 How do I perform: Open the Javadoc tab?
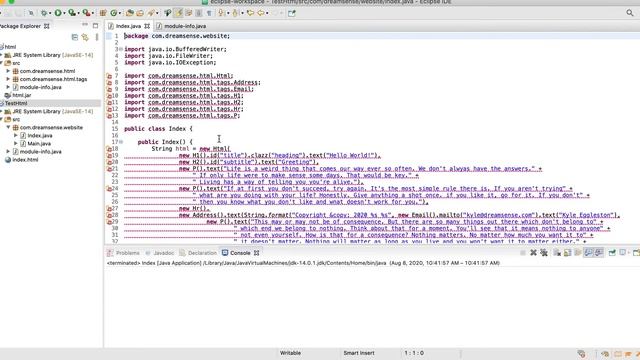click(160, 253)
